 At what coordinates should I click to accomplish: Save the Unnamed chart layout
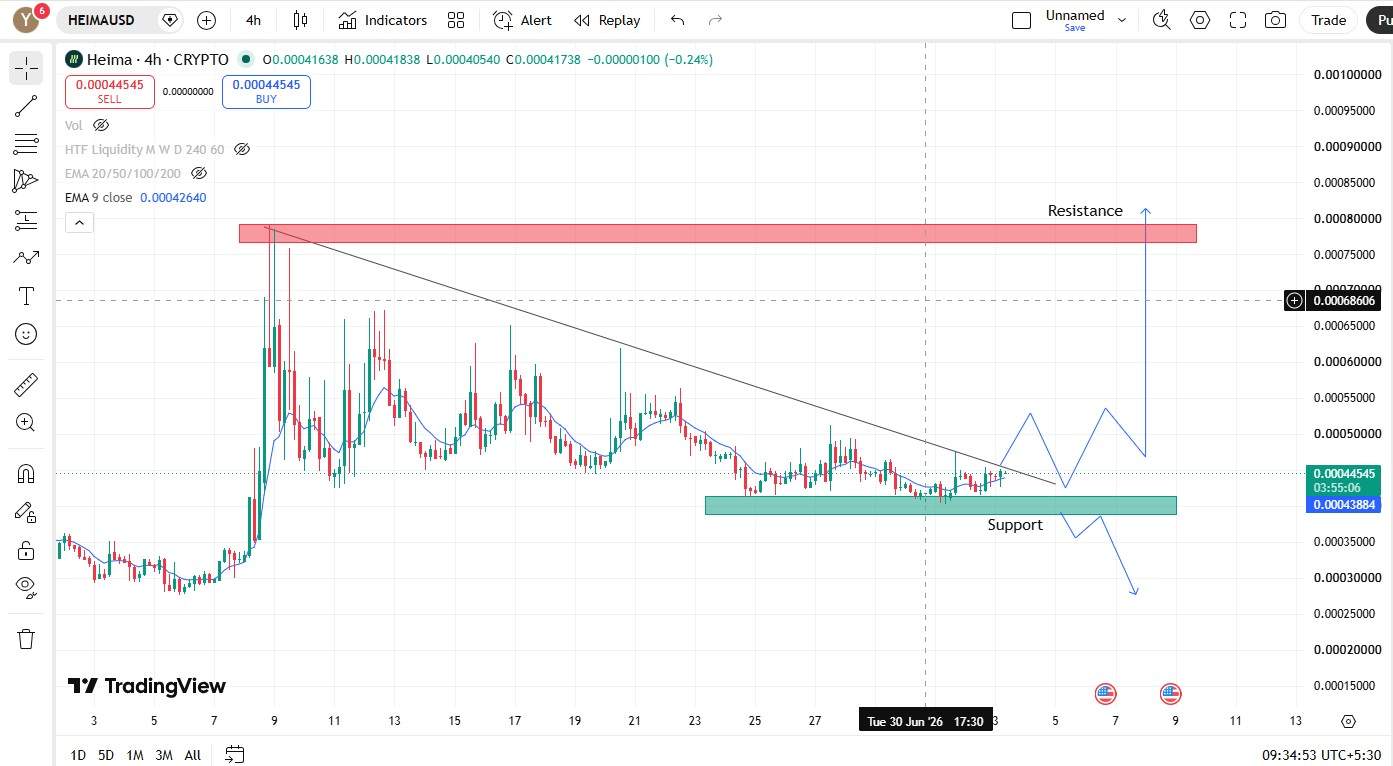click(1075, 28)
